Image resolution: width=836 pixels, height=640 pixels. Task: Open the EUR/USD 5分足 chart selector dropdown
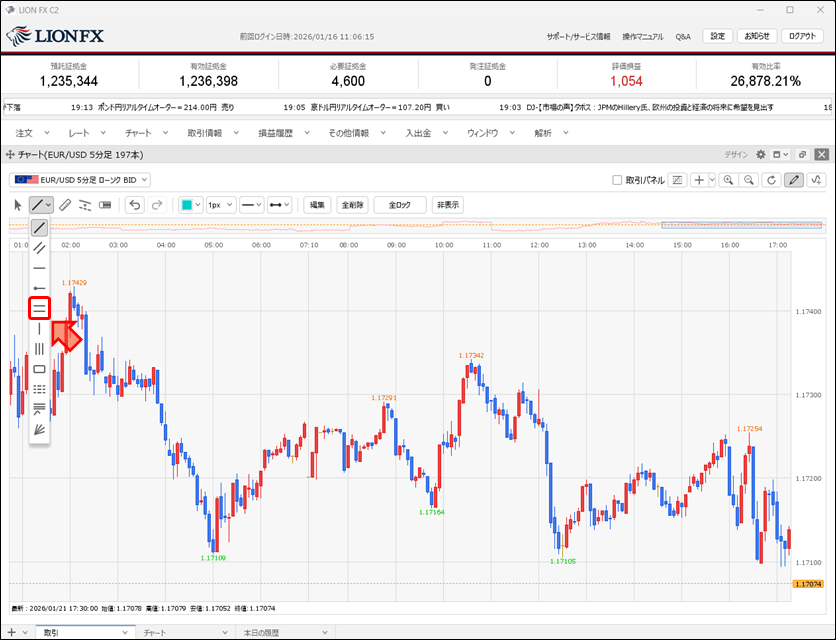pyautogui.click(x=80, y=180)
